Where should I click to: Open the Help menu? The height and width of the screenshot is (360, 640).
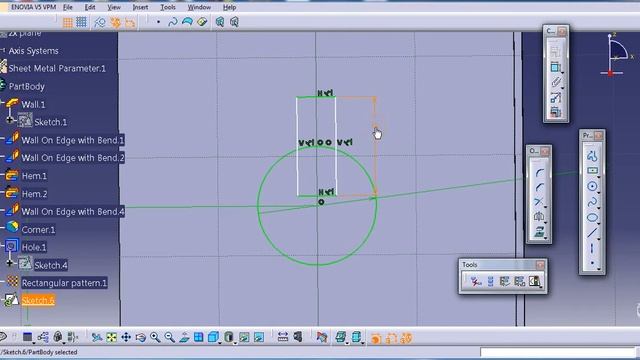(x=229, y=7)
